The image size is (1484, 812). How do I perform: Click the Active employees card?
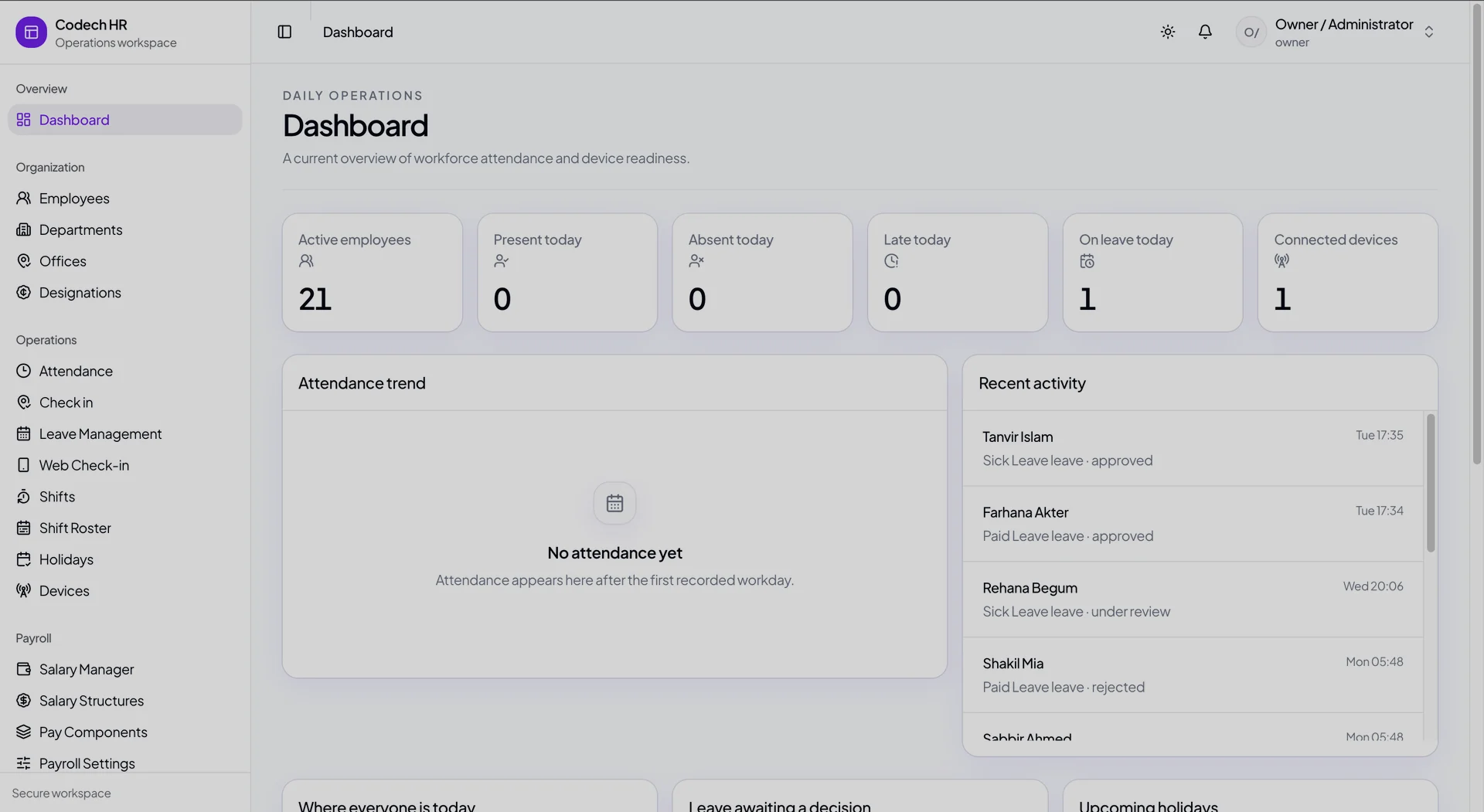pyautogui.click(x=373, y=273)
